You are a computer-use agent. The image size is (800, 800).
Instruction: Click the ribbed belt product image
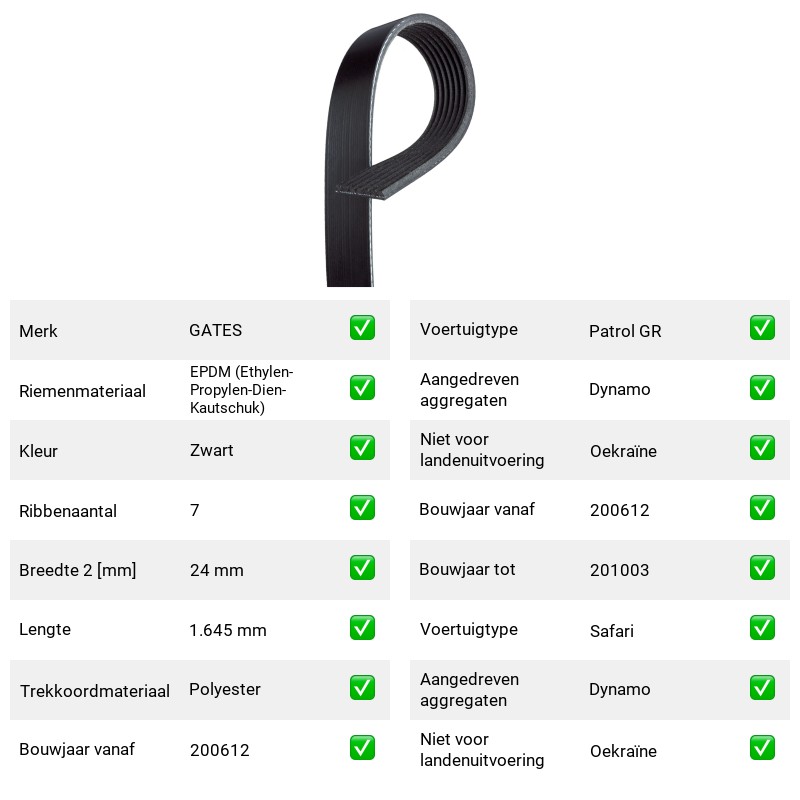401,149
